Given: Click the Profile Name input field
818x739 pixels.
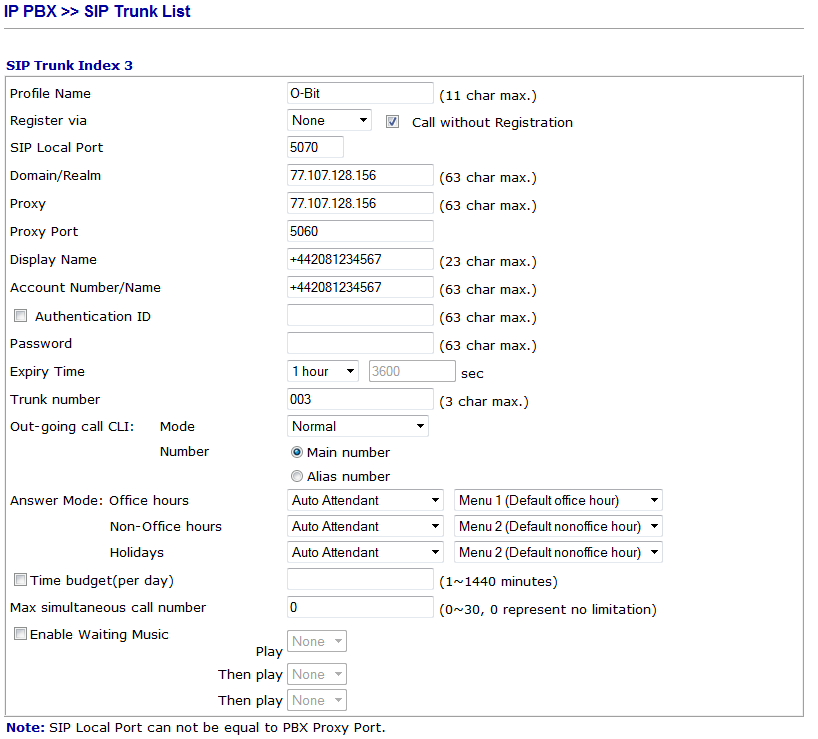Looking at the screenshot, I should pyautogui.click(x=360, y=94).
